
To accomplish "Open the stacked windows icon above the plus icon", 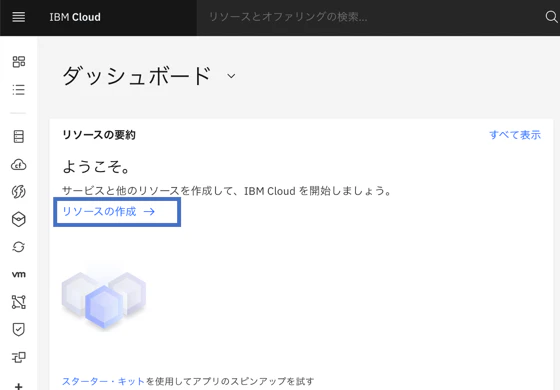I will 19,357.
